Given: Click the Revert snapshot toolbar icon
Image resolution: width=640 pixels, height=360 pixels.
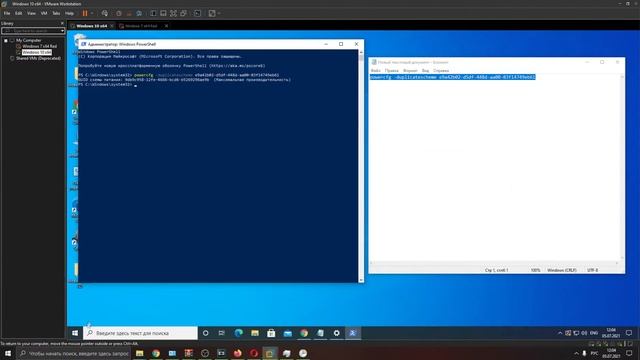Looking at the screenshot, I should pyautogui.click(x=129, y=13).
